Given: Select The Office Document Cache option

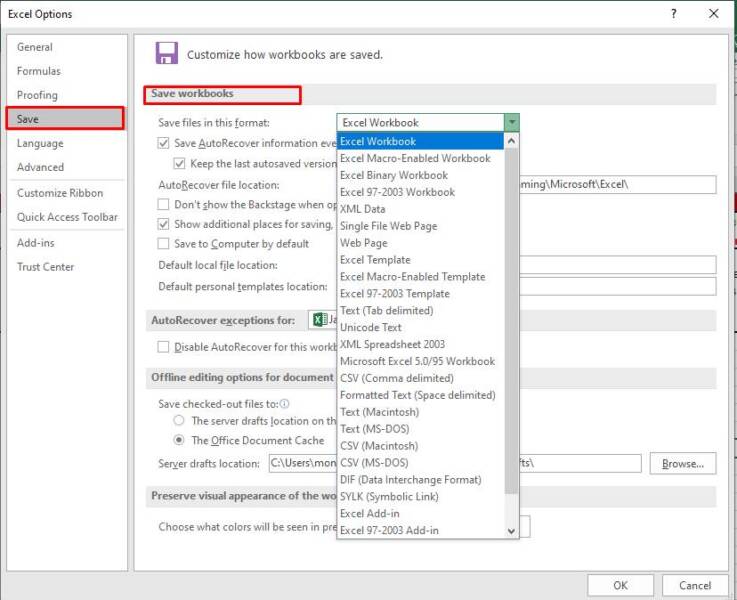Looking at the screenshot, I should click(179, 440).
